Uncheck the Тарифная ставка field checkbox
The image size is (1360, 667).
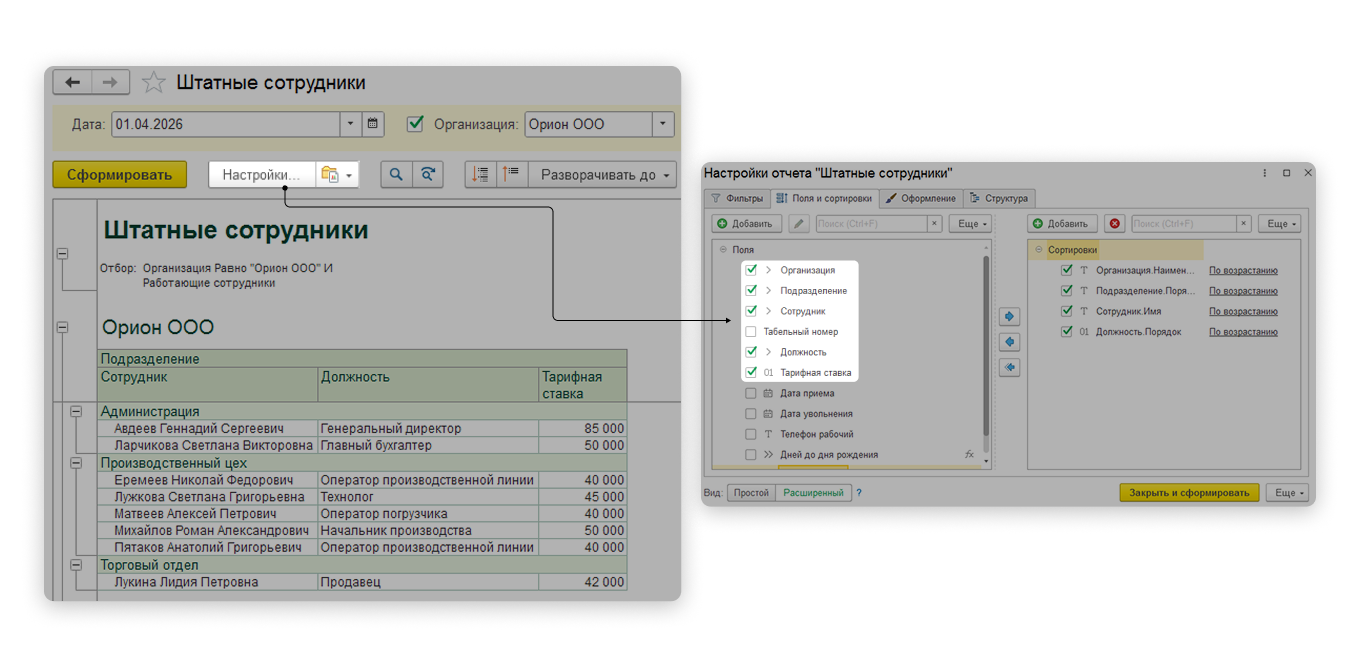[x=751, y=372]
